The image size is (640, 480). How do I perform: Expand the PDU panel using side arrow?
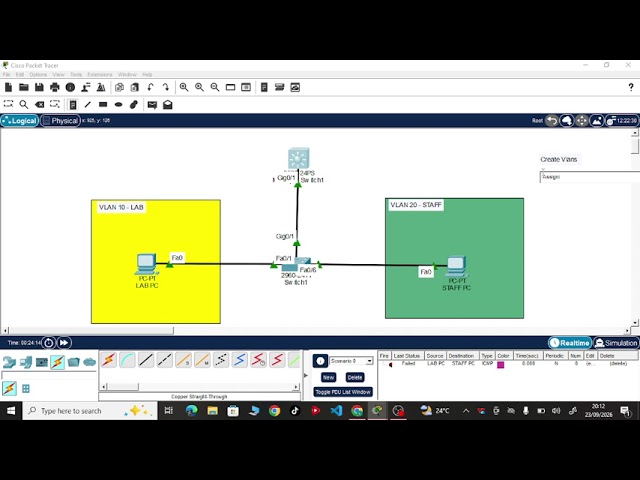point(306,376)
